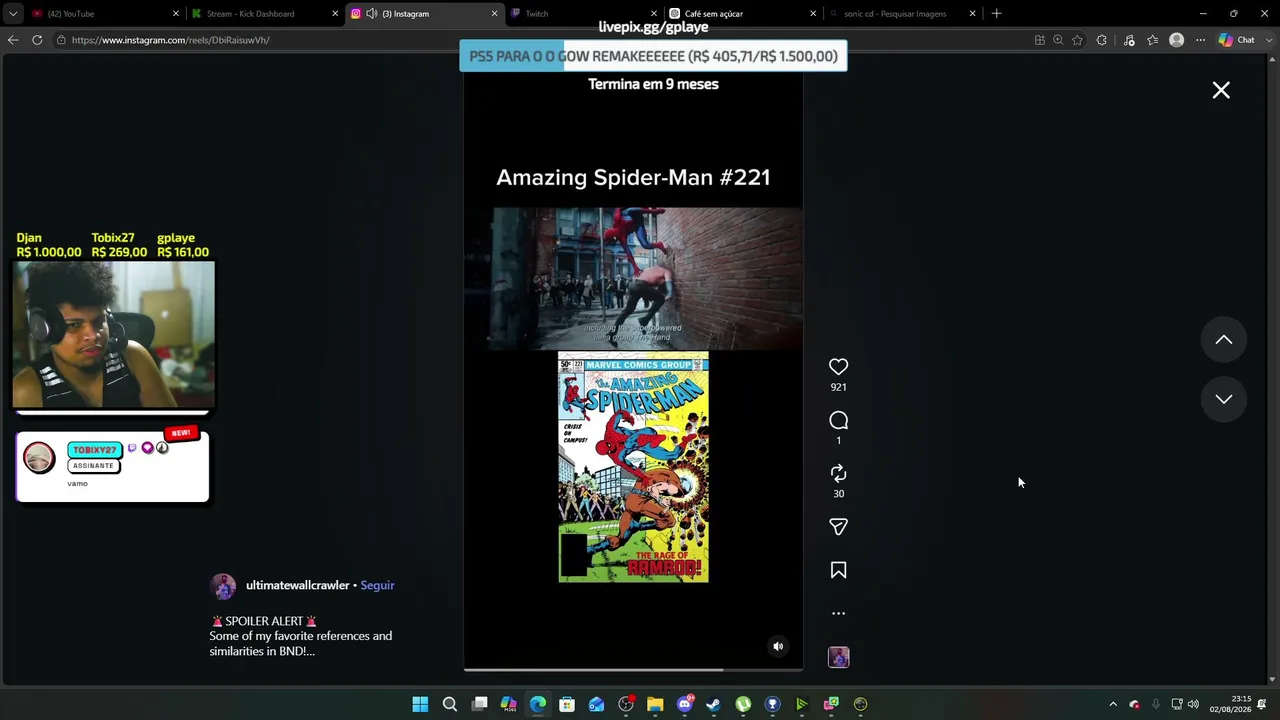Viewport: 1280px width, 720px height.
Task: Show hidden system tray icons
Action: pyautogui.click(x=1113, y=704)
